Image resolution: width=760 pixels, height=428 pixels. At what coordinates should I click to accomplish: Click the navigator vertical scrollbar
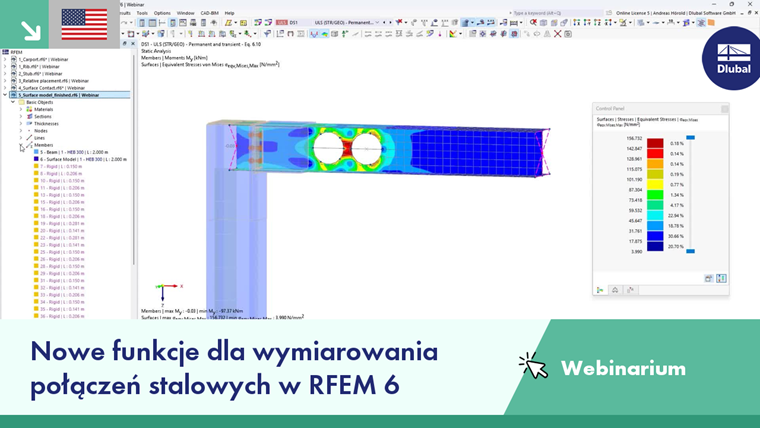(x=133, y=158)
